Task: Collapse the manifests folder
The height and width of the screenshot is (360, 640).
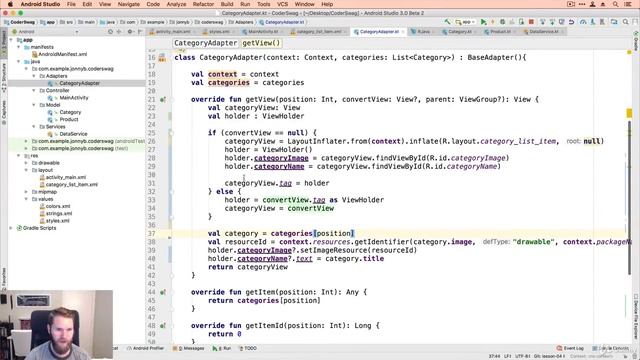Action: 19,47
